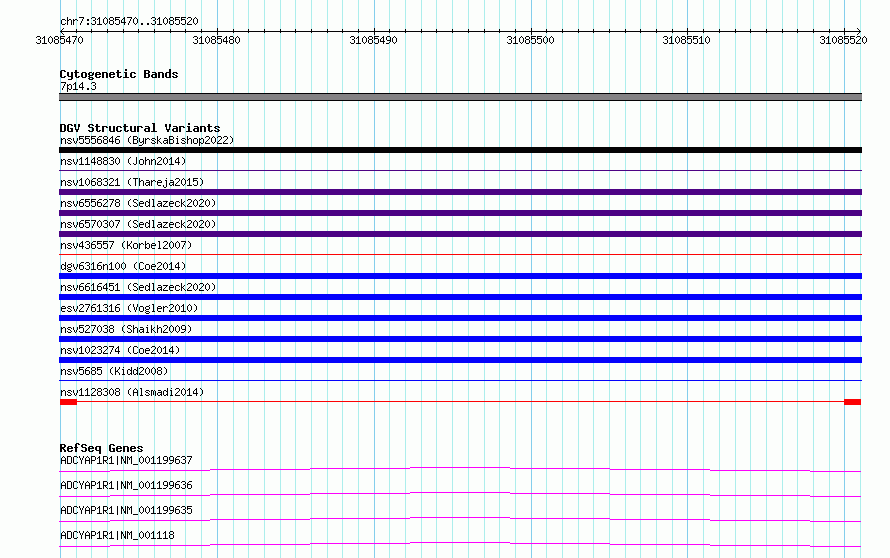Open variant nsv6616451 (Sedlazeck2020)

click(138, 287)
